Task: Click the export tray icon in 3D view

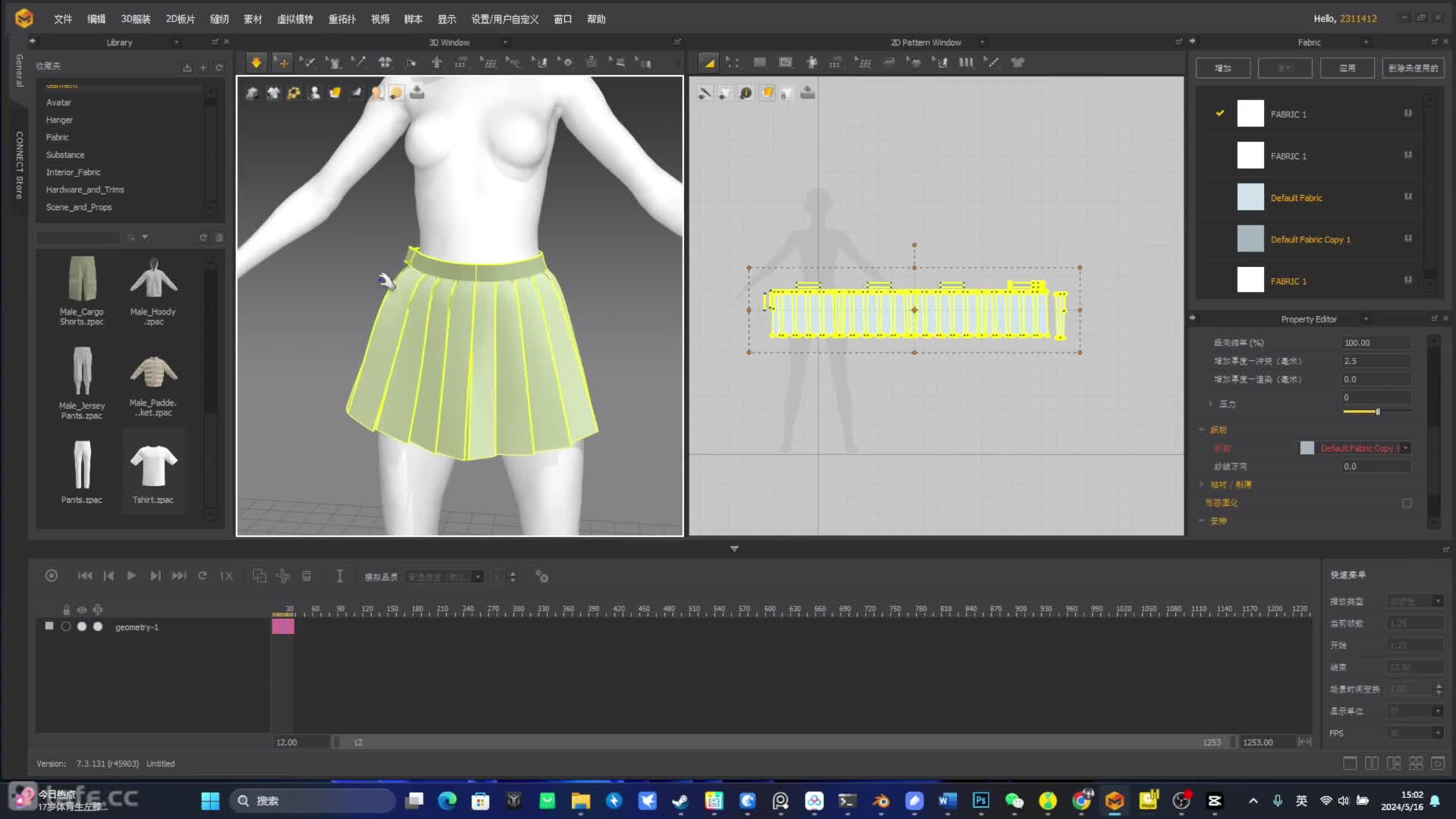Action: tap(417, 93)
